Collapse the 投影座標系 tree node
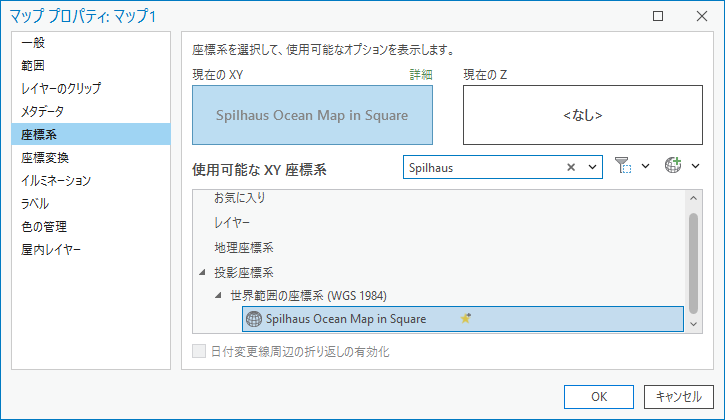 point(202,272)
